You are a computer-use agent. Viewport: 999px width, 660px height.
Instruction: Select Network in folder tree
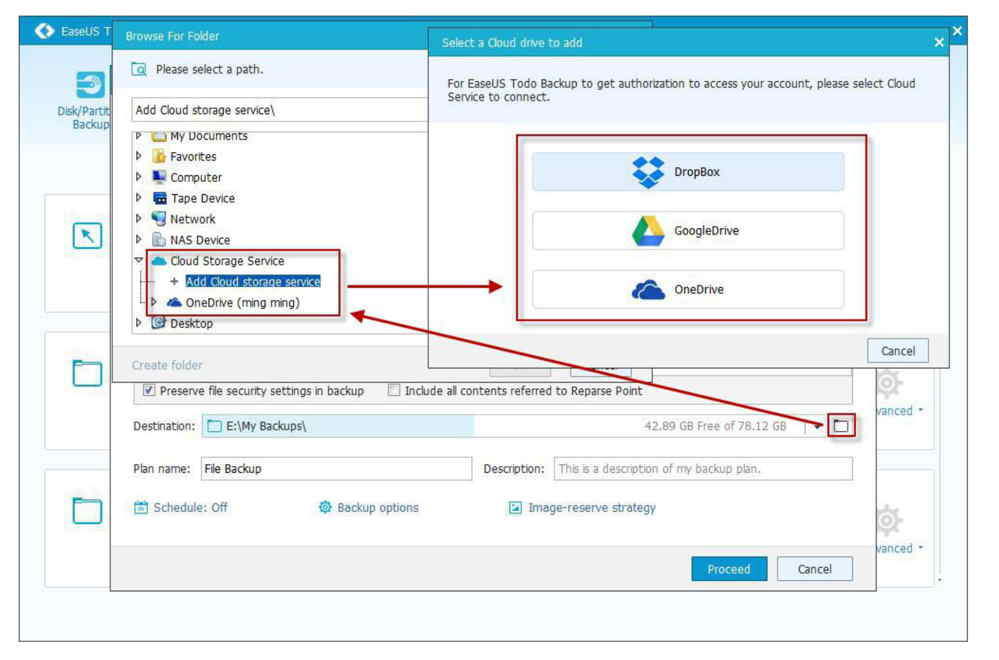tap(192, 219)
